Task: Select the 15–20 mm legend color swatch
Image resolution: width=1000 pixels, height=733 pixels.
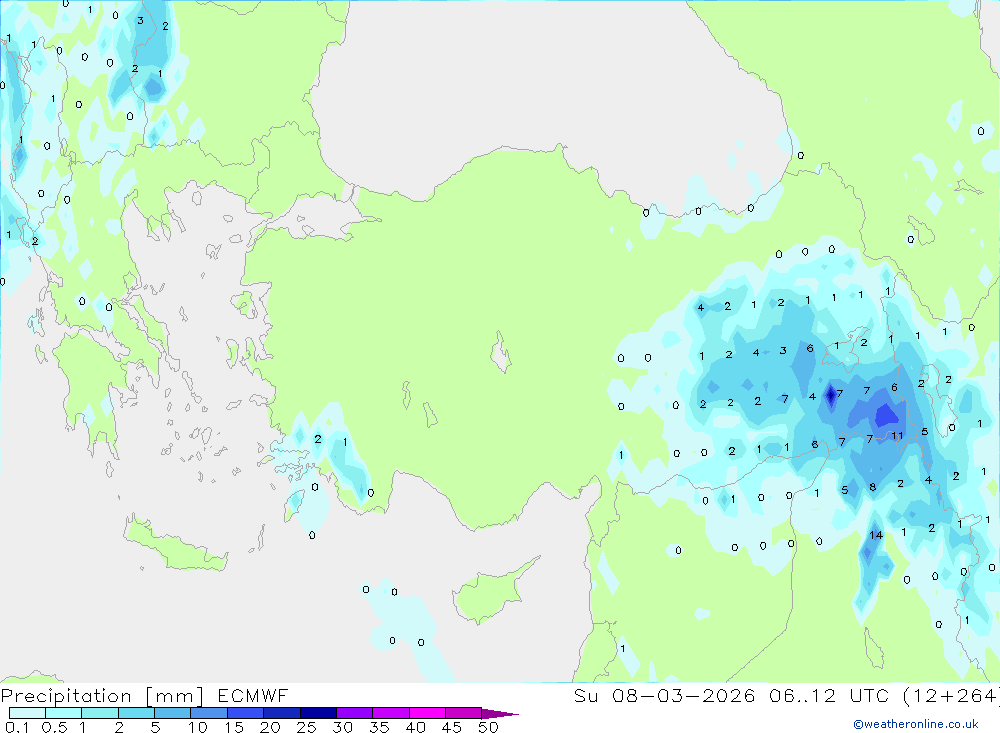Action: click(246, 713)
